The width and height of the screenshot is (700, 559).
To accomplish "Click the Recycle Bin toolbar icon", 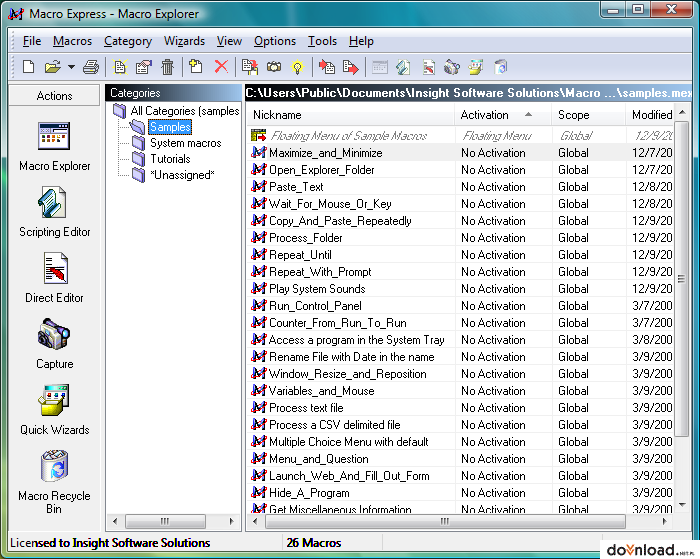I will pyautogui.click(x=501, y=67).
